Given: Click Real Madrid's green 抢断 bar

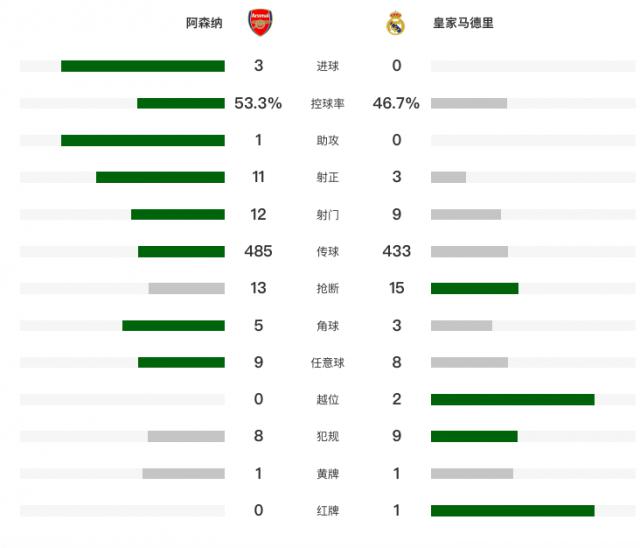Looking at the screenshot, I should [x=474, y=288].
